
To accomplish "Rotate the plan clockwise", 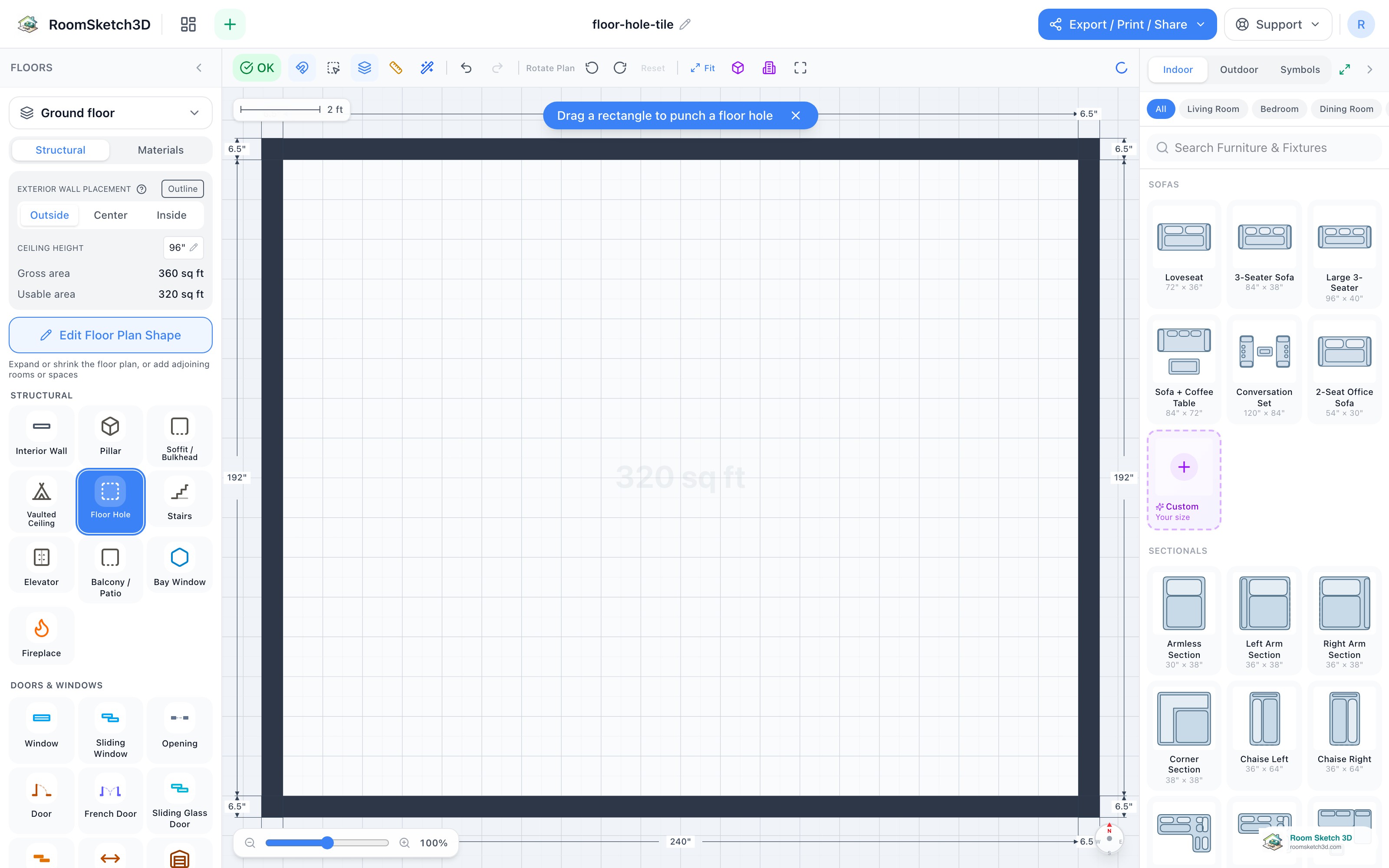I will 620,68.
